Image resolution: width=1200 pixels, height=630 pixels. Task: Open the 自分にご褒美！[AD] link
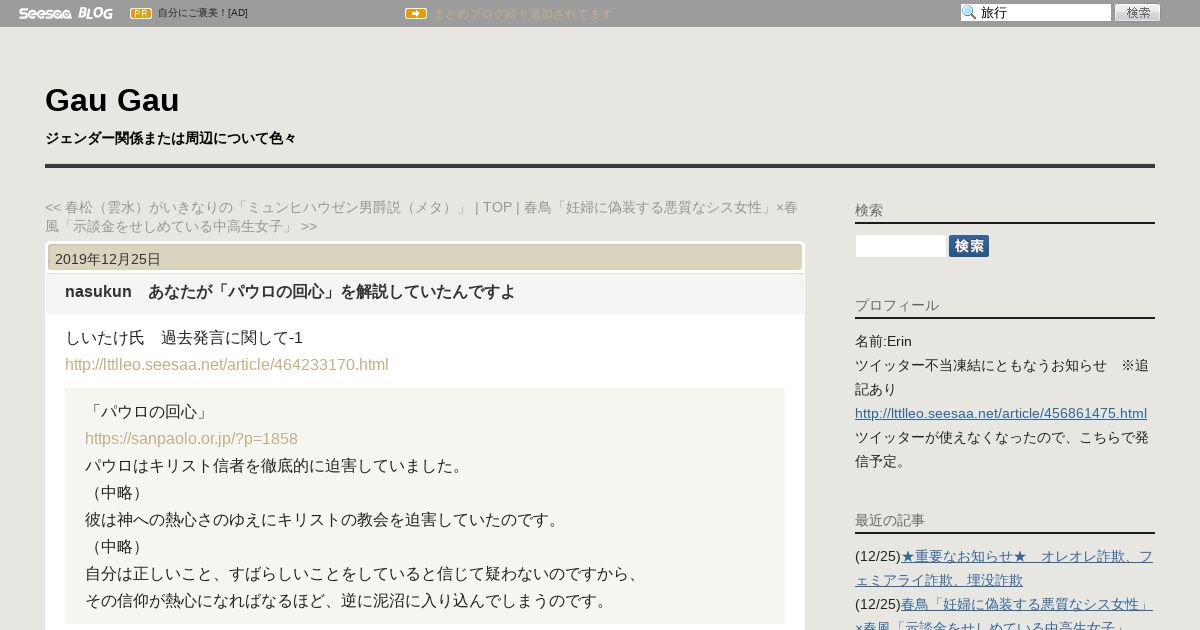203,13
